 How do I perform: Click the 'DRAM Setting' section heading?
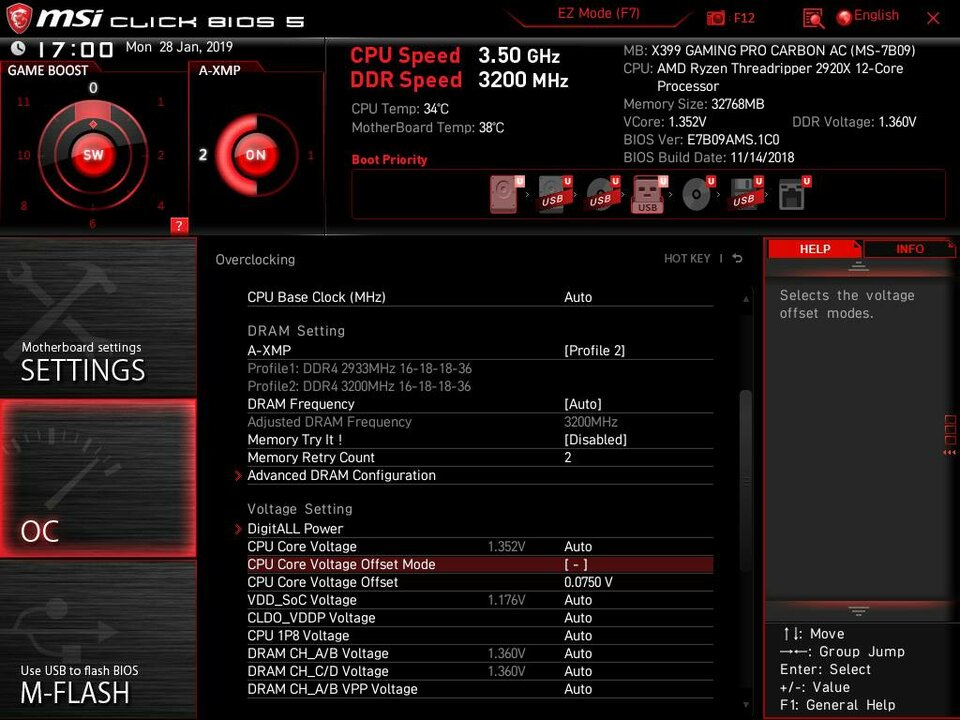(x=296, y=331)
